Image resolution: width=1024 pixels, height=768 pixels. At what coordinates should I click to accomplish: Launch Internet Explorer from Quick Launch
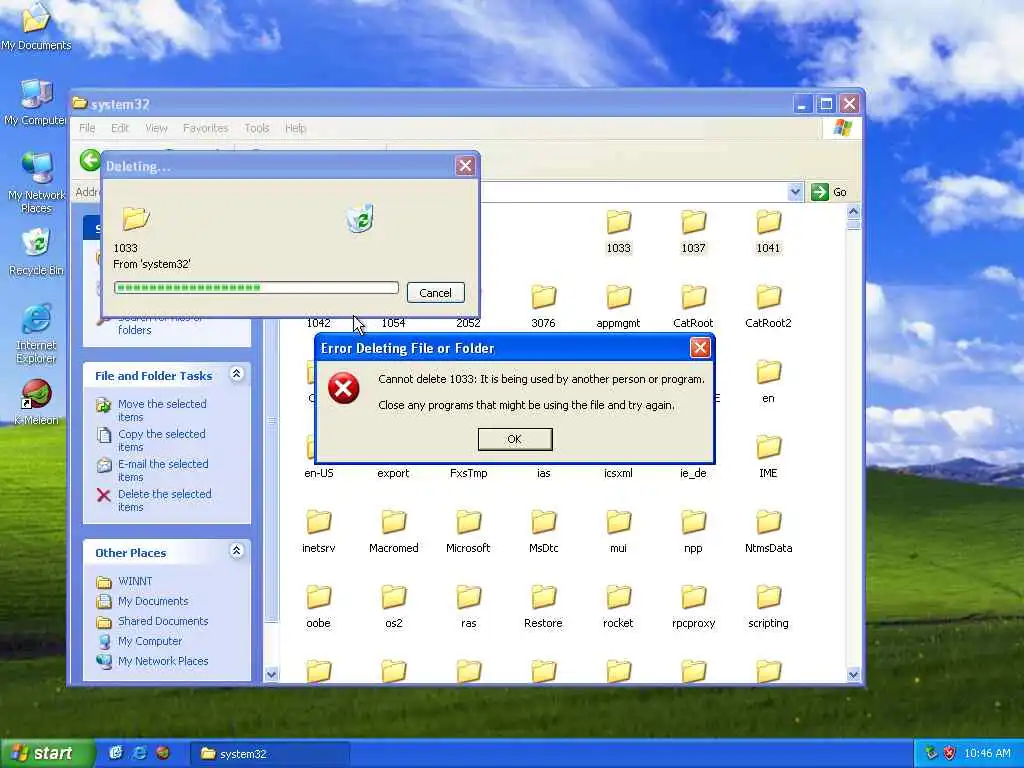139,753
